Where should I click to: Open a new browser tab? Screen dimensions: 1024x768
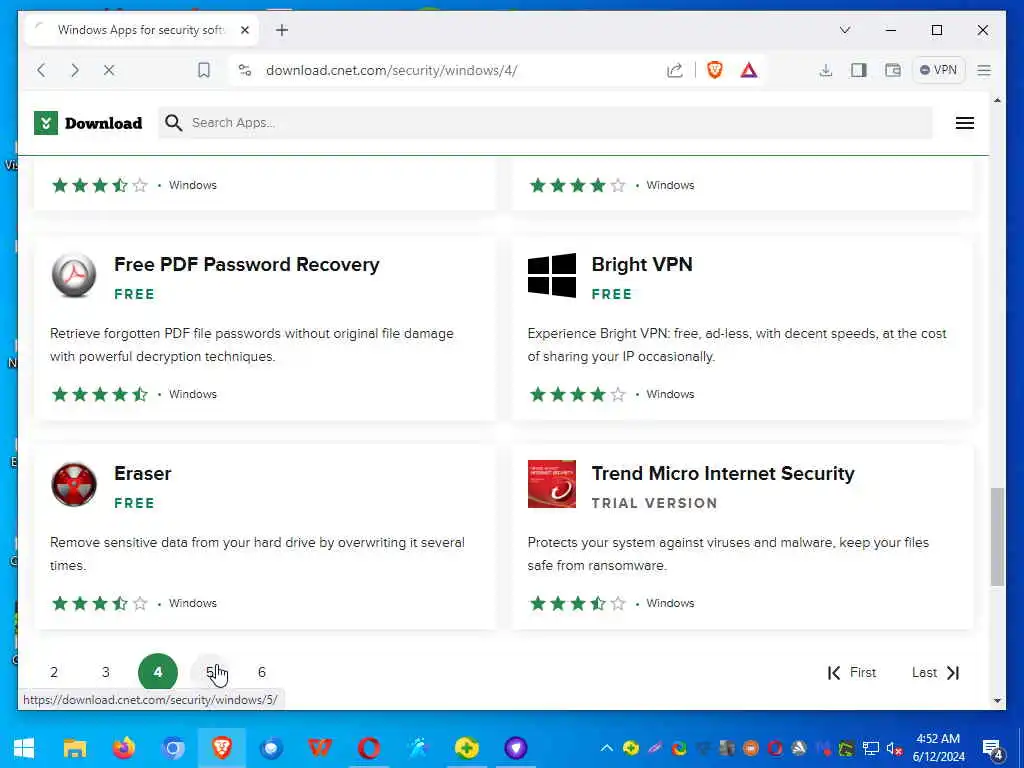(x=281, y=30)
